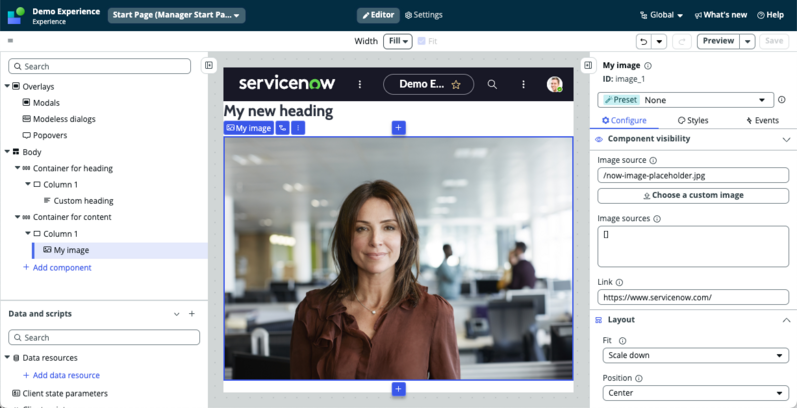
Task: Click the hamburger menu icon under the header
Action: click(x=11, y=41)
